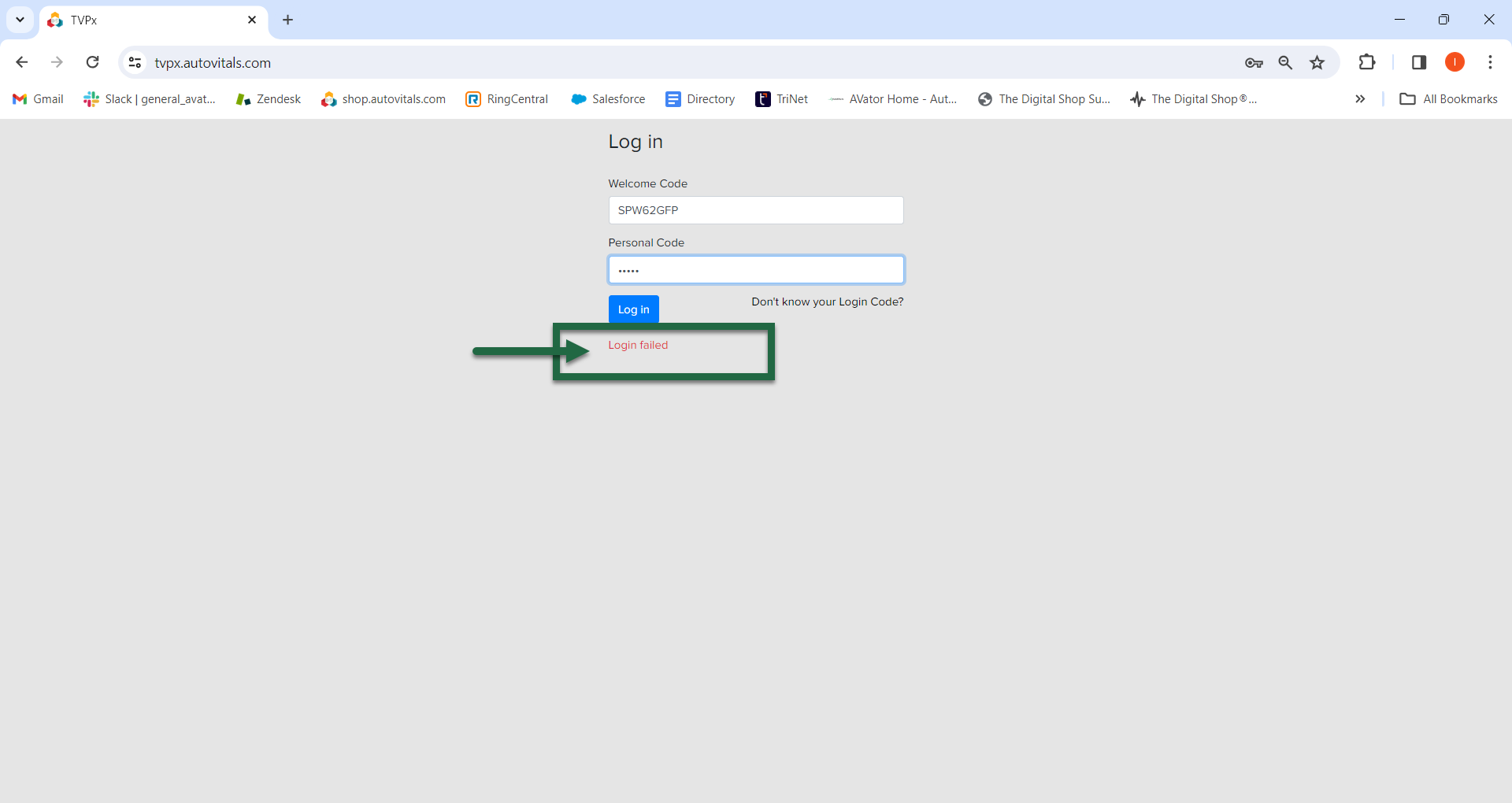Open the shop.autovitals.com bookmark

384,99
